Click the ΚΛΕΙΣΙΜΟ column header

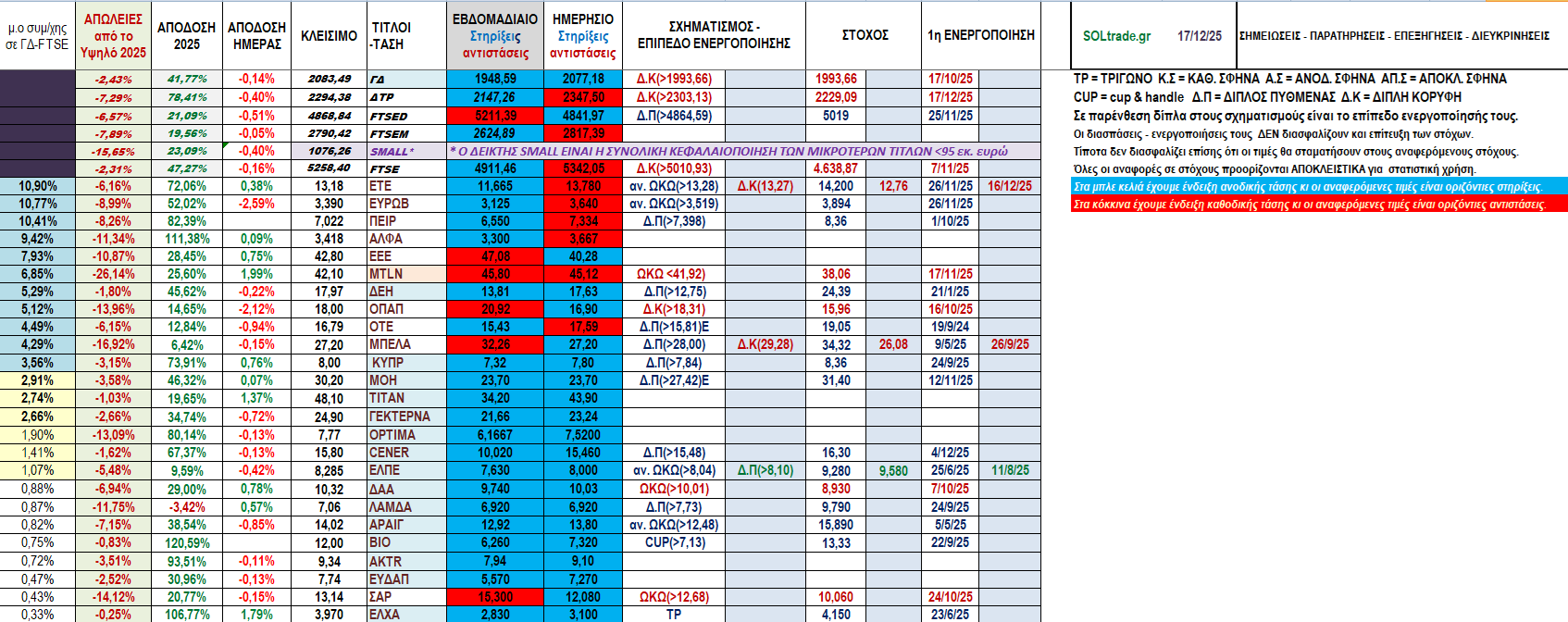pos(329,36)
